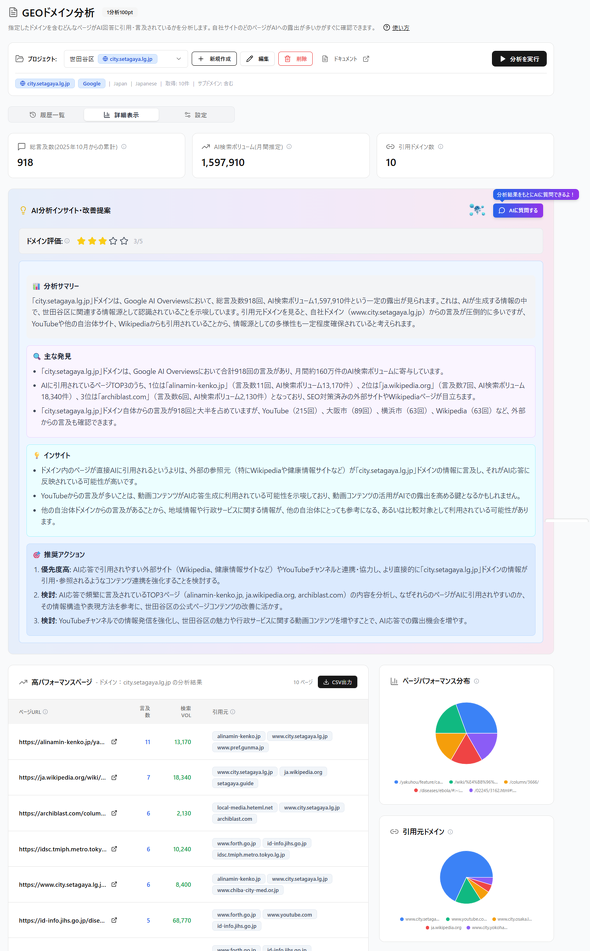Screen dimensions: 590x951
Task: Switch to the 履歴一覧 tab
Action: [47, 115]
